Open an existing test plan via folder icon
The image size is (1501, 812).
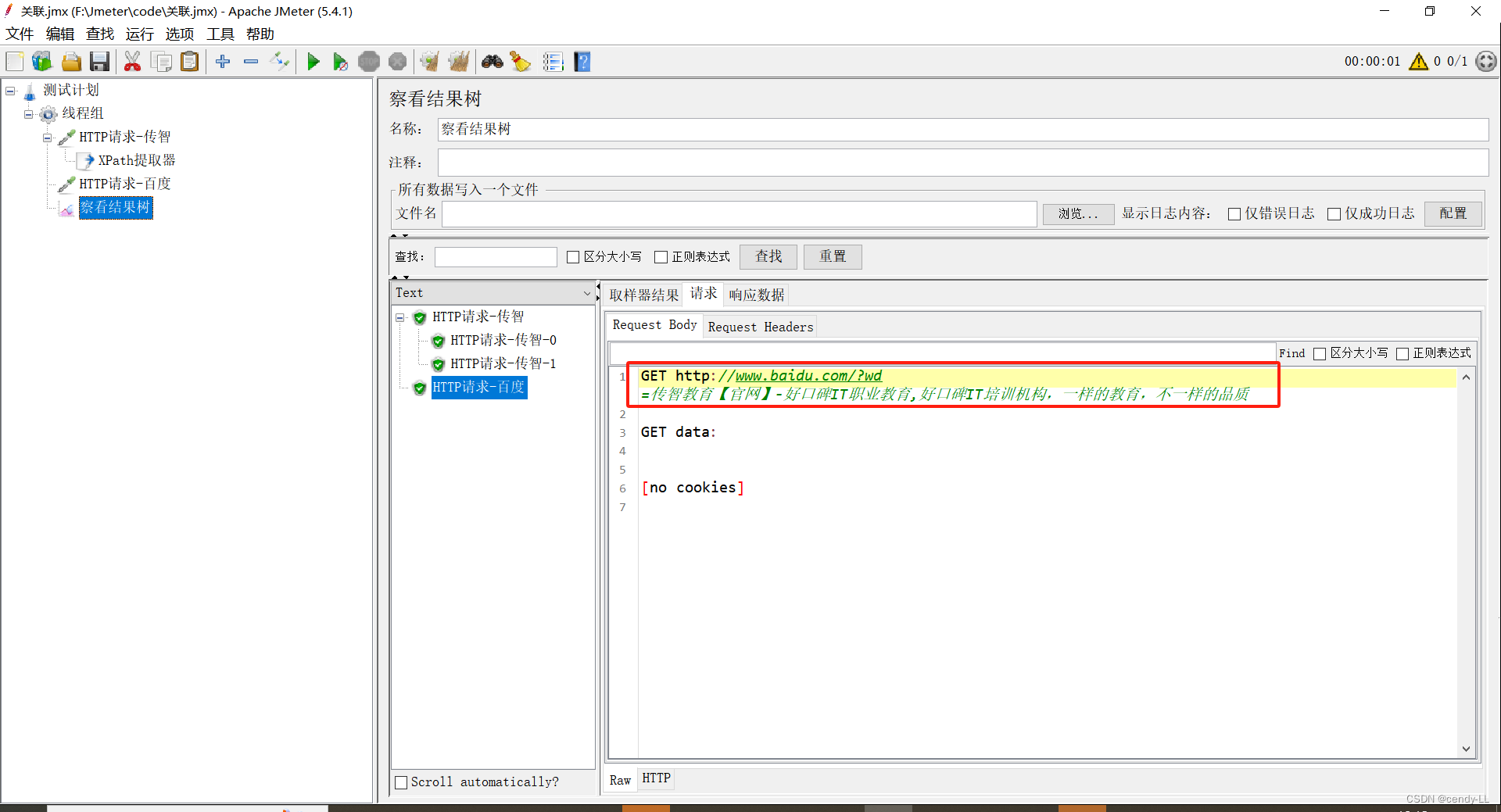71,61
